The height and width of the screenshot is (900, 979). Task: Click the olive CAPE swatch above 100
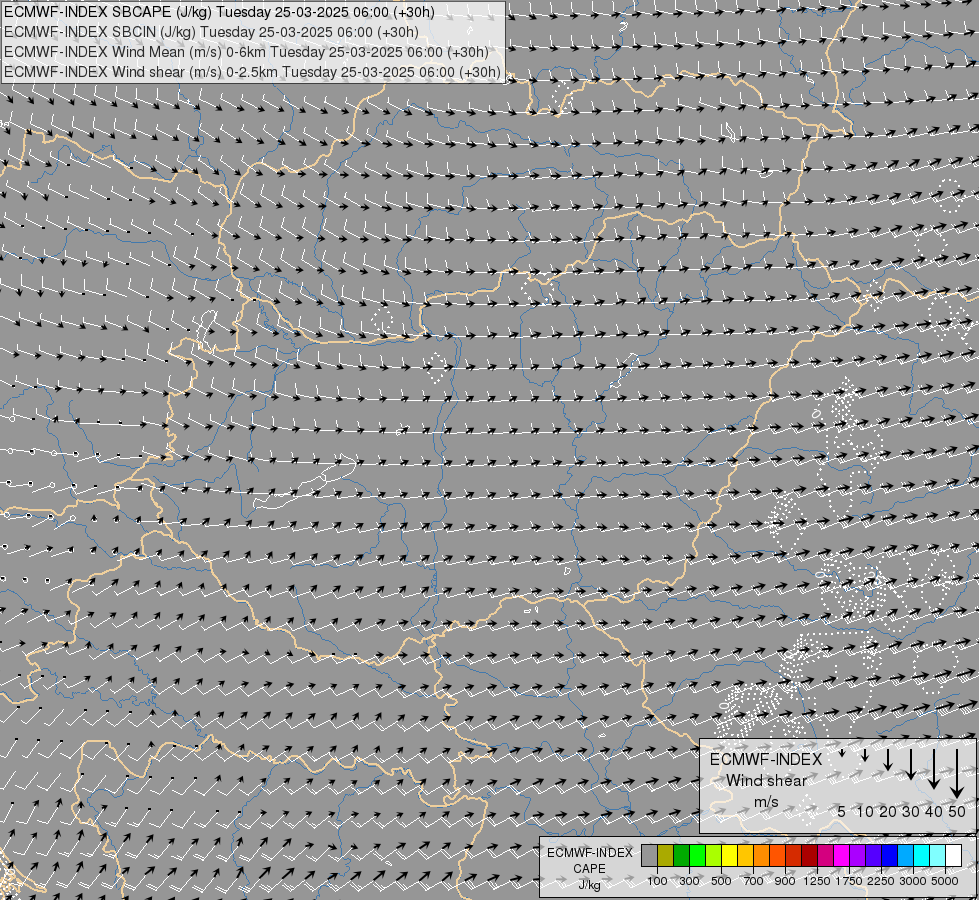click(666, 856)
